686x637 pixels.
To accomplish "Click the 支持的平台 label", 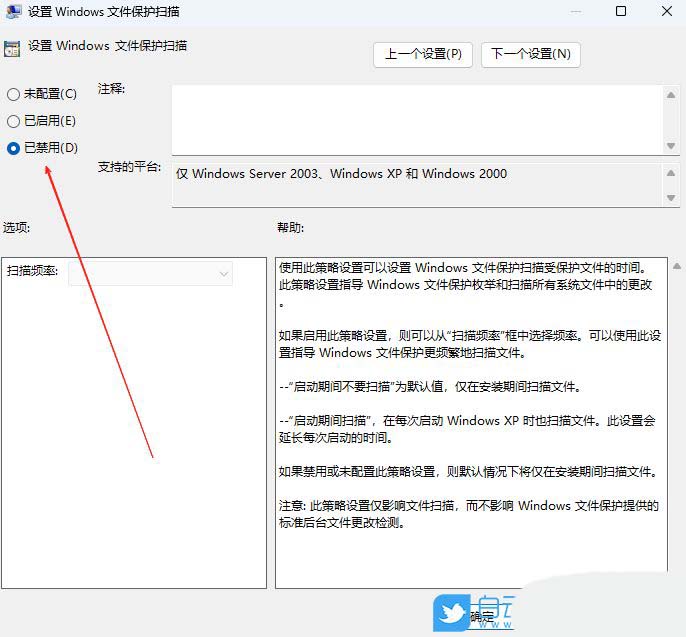I will point(129,167).
